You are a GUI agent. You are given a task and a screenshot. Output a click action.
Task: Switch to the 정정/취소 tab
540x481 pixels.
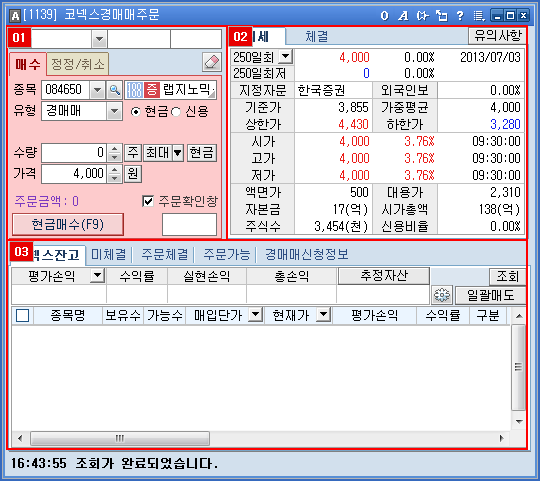point(77,64)
